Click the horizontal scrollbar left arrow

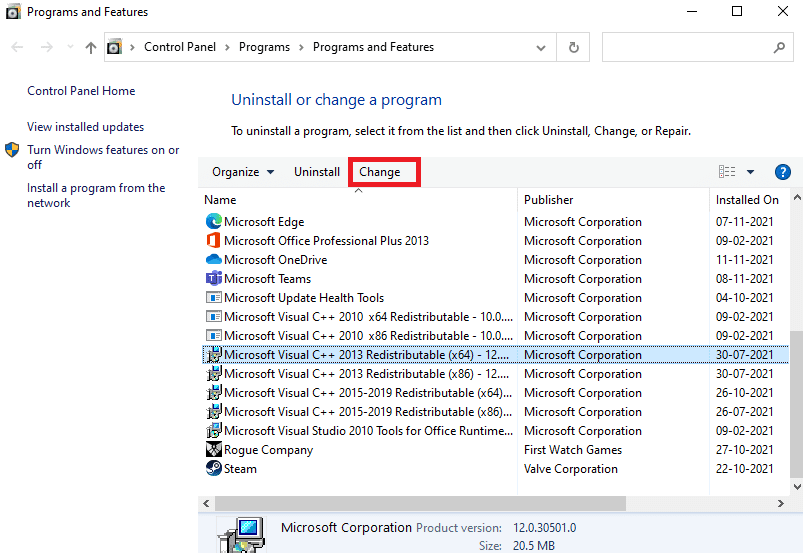click(206, 503)
